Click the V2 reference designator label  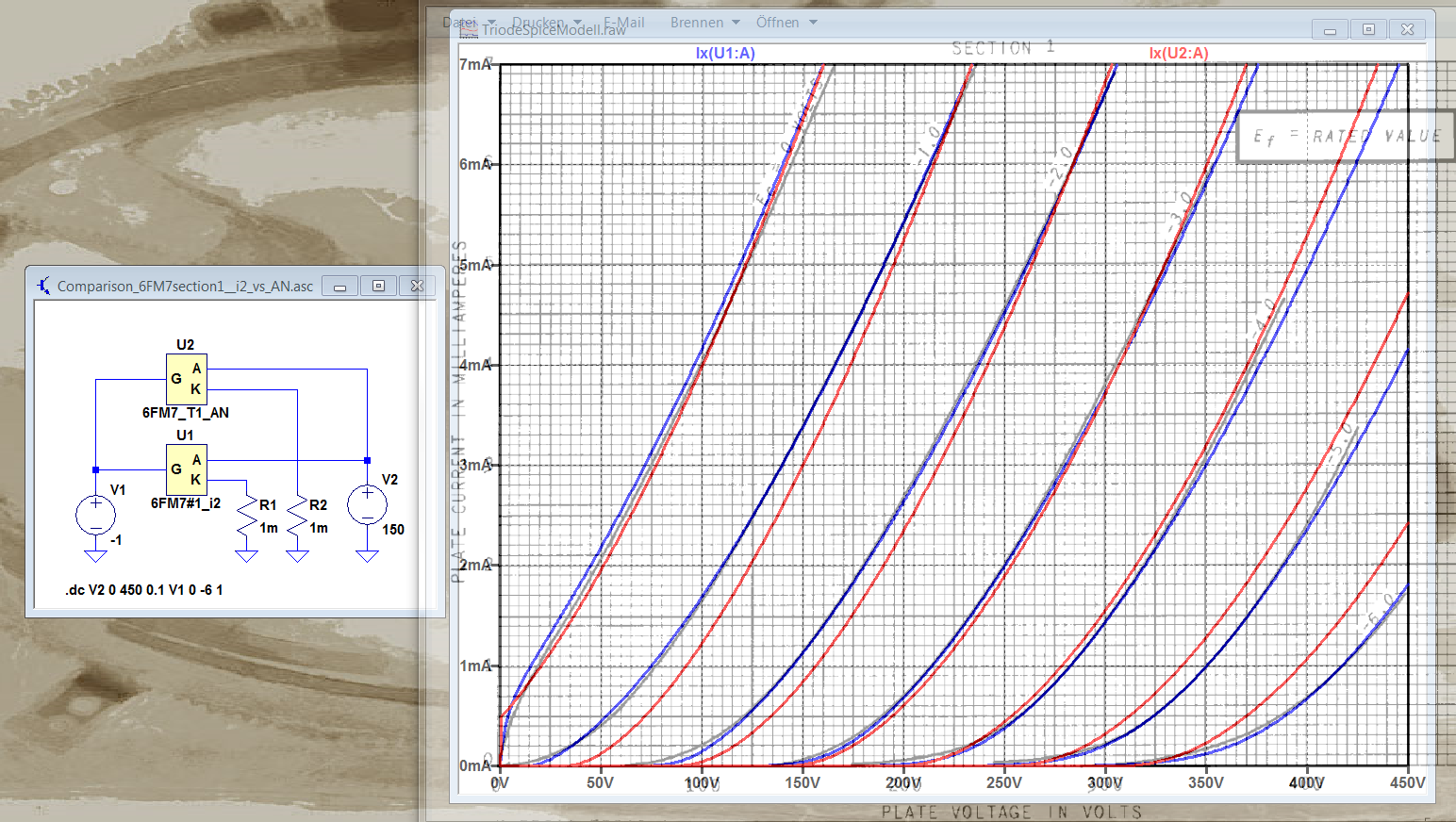click(389, 480)
